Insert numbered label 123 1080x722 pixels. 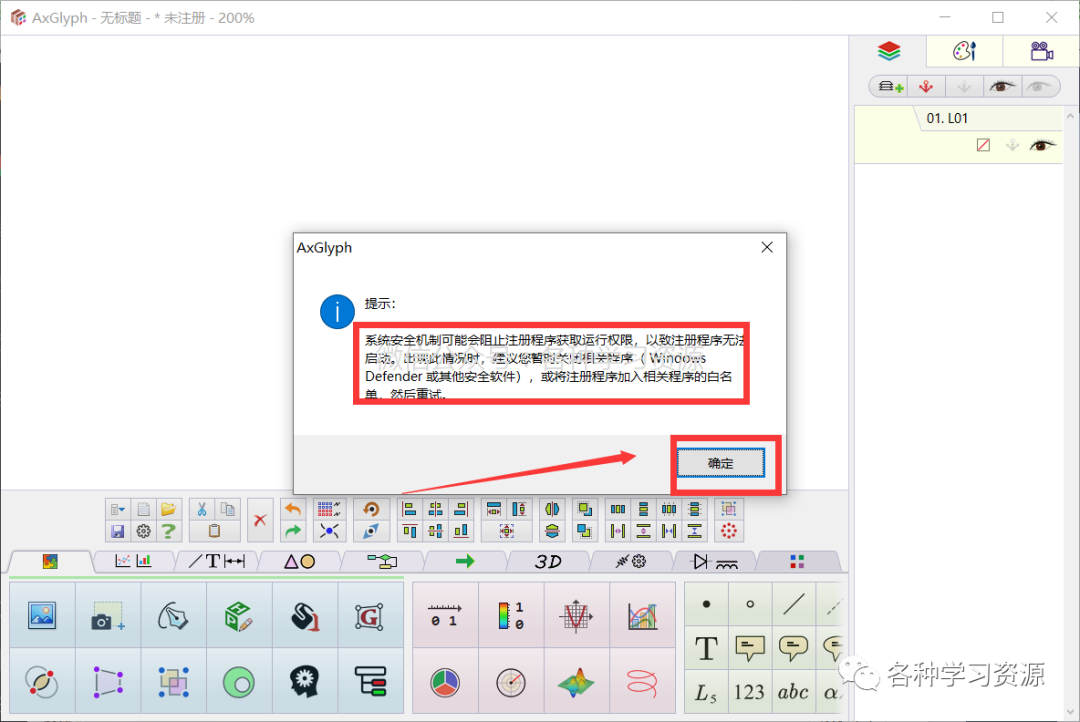pyautogui.click(x=749, y=692)
